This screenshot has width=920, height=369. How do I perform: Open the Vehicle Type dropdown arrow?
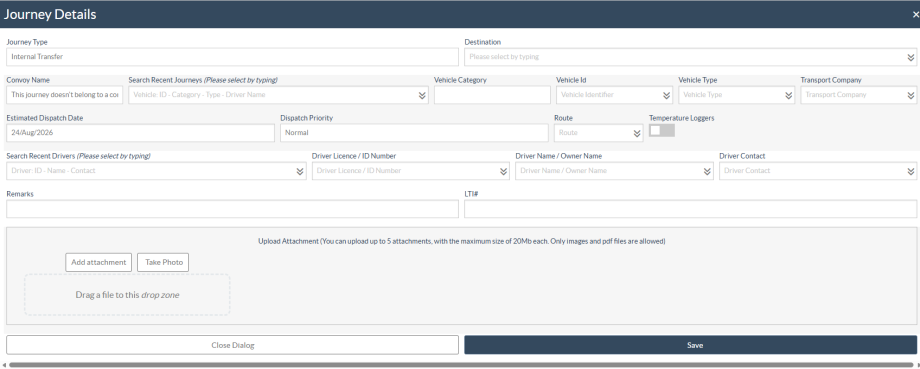click(x=789, y=95)
